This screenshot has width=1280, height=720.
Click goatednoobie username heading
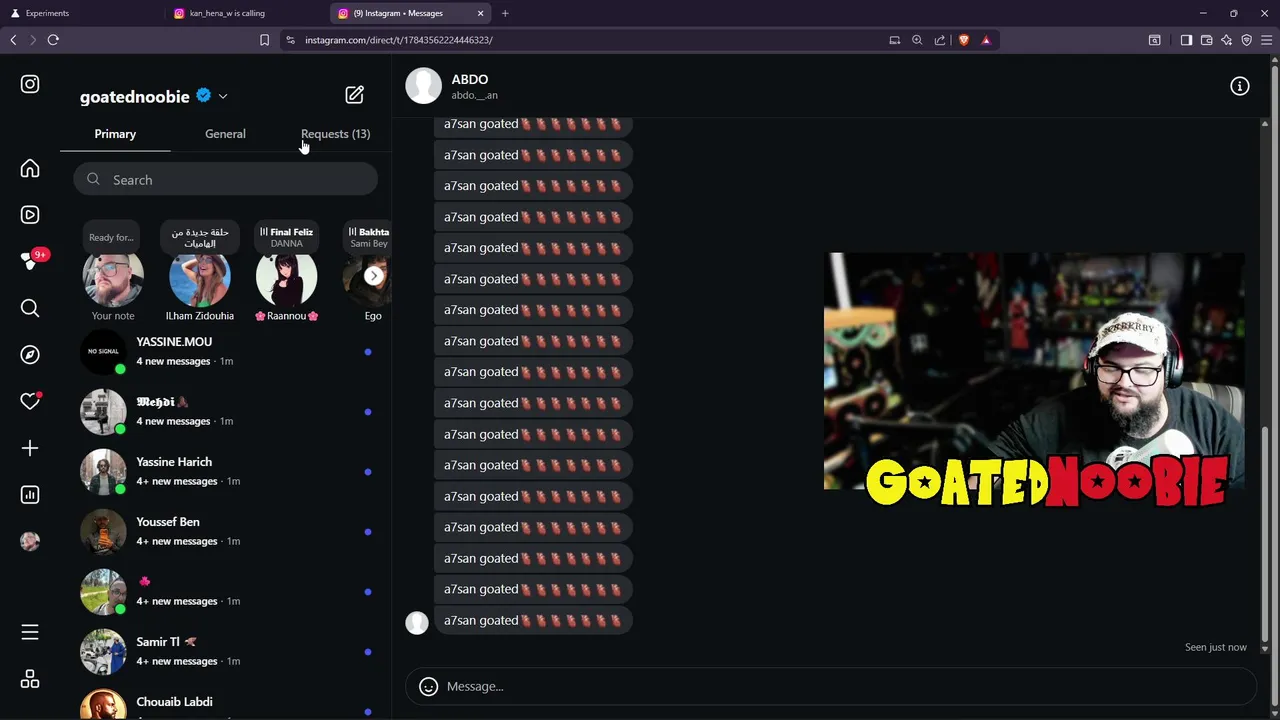click(135, 97)
